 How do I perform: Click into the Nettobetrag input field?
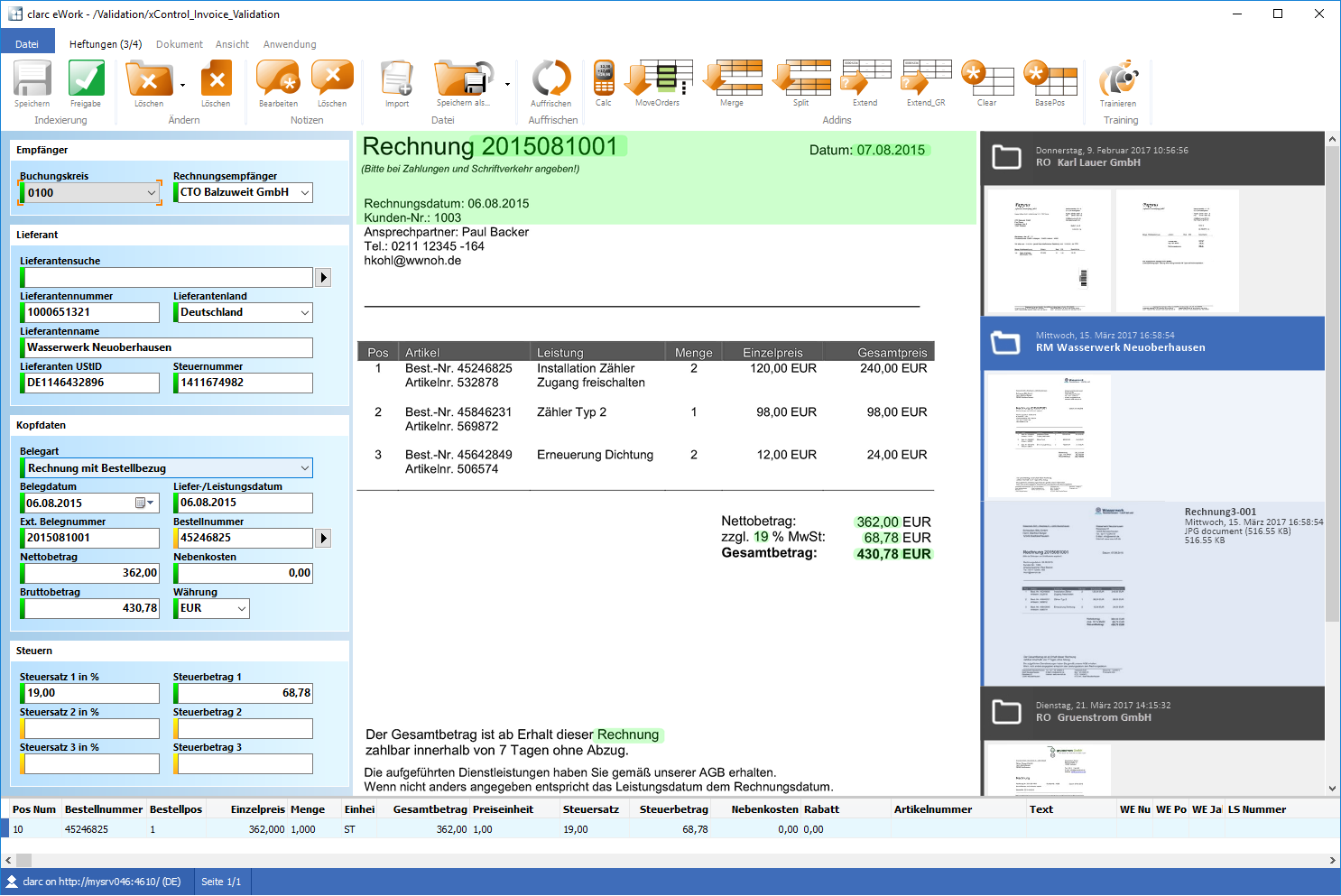coord(91,573)
